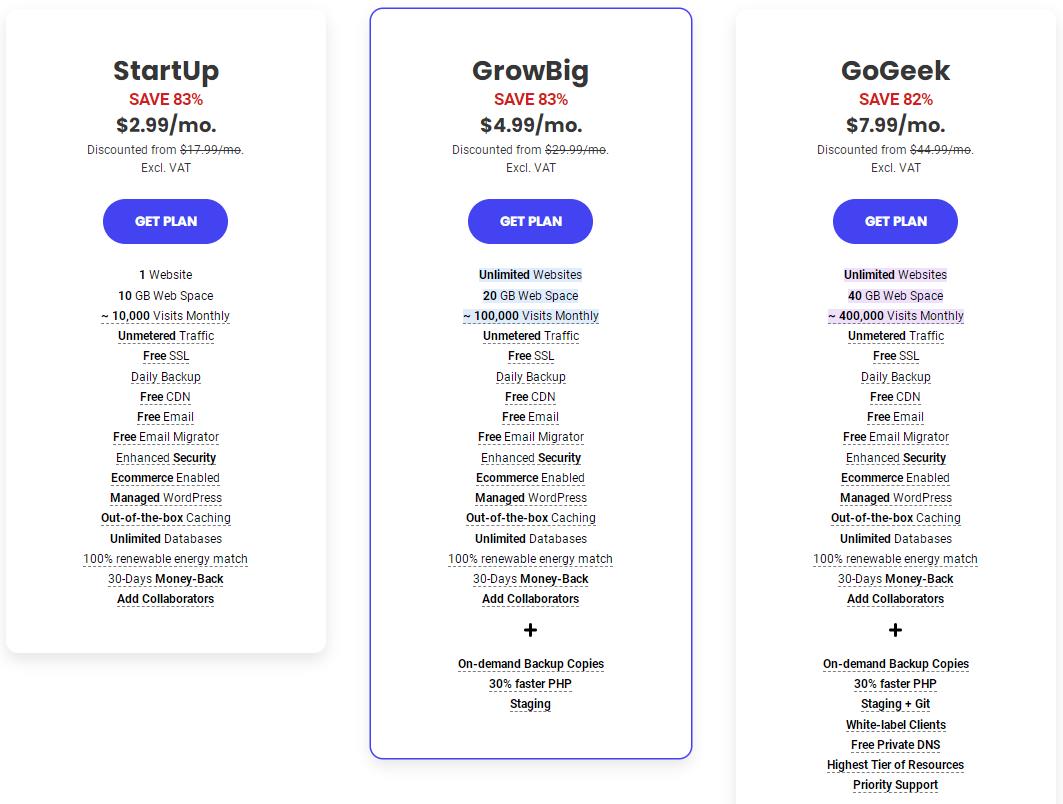
Task: Open Free CDN details under GoGeek
Action: coord(895,397)
